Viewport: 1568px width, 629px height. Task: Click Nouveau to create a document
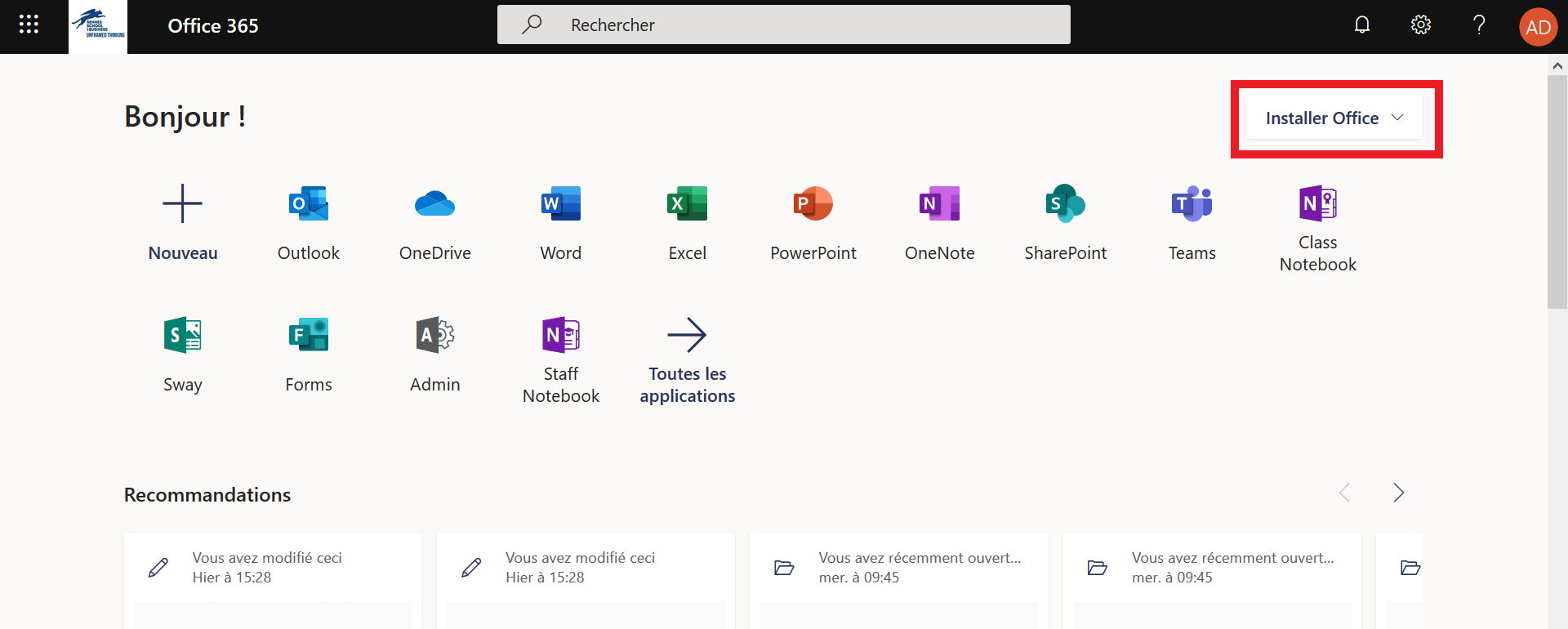pyautogui.click(x=183, y=222)
